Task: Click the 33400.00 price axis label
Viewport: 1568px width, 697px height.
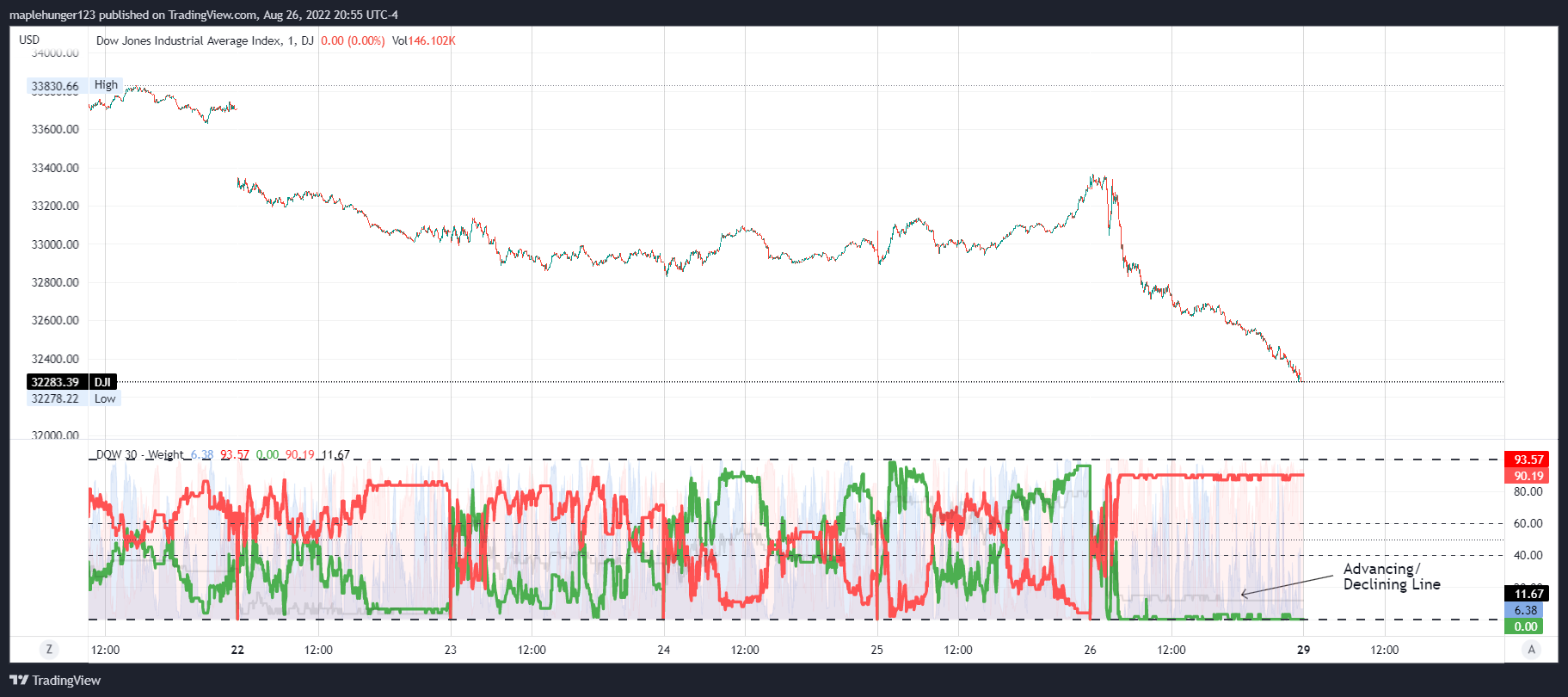Action: [55, 168]
